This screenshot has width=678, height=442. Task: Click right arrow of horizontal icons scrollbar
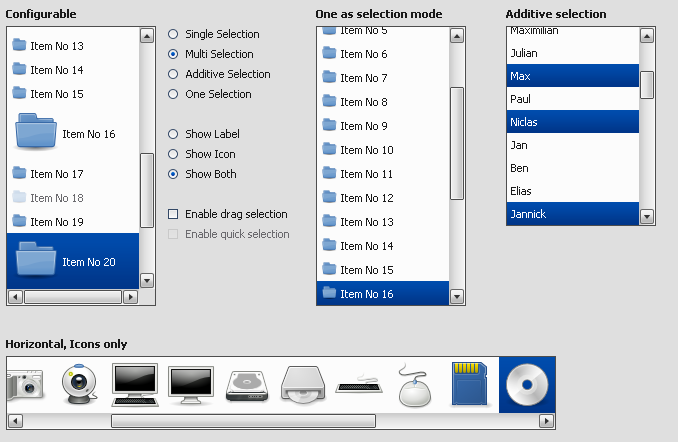point(546,421)
